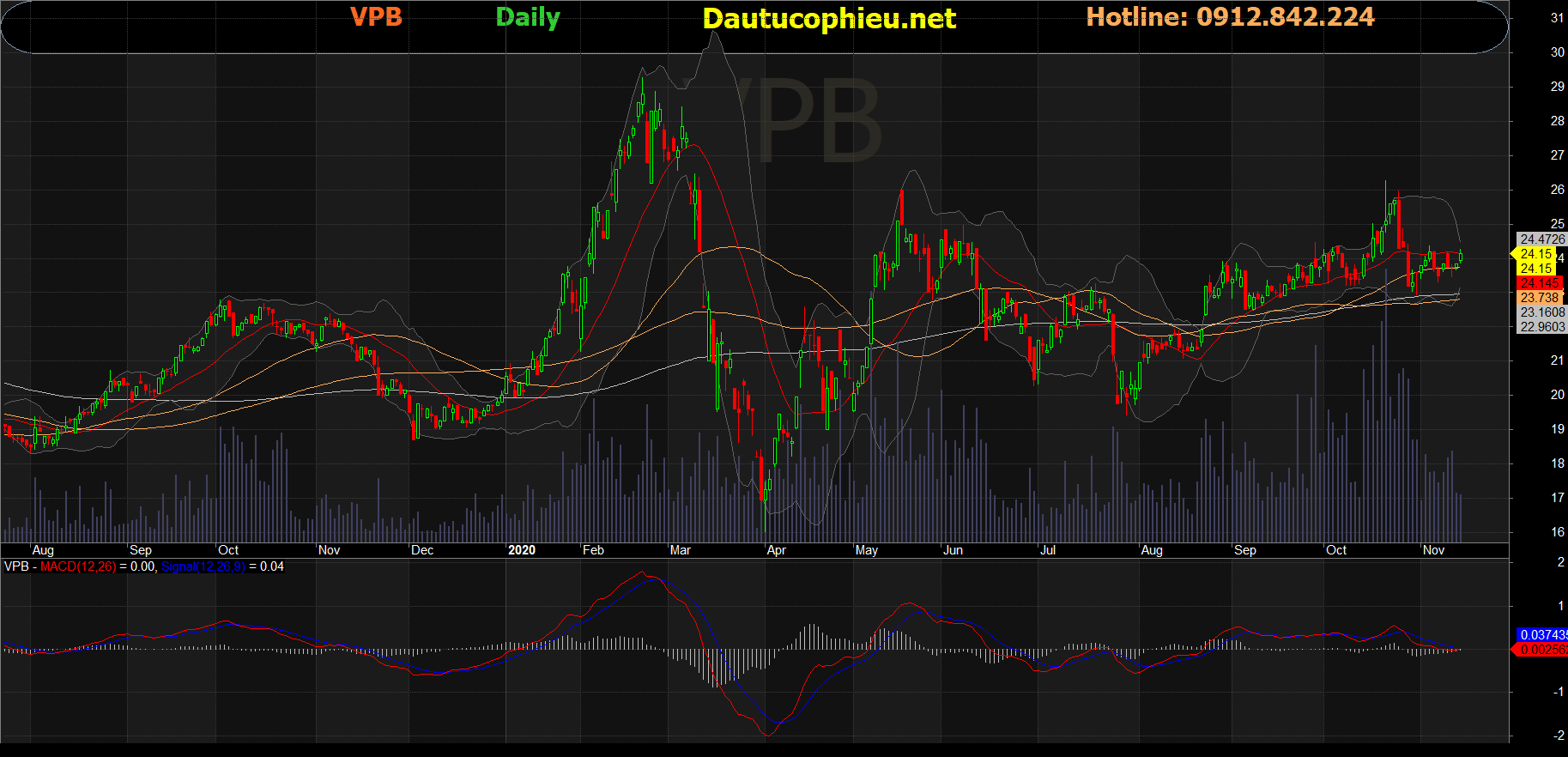Click the 21 price axis label
Viewport: 1568px width, 757px height.
pos(1557,360)
